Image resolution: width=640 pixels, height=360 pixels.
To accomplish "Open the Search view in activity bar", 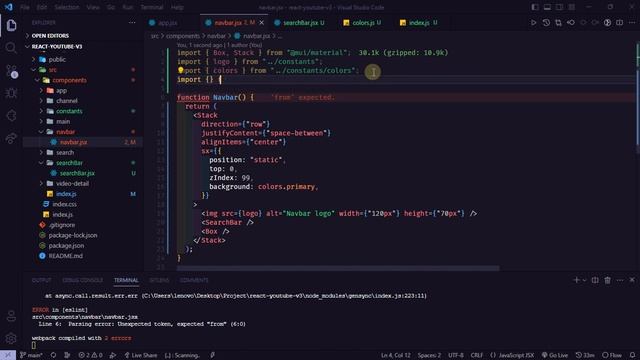I will [11, 48].
